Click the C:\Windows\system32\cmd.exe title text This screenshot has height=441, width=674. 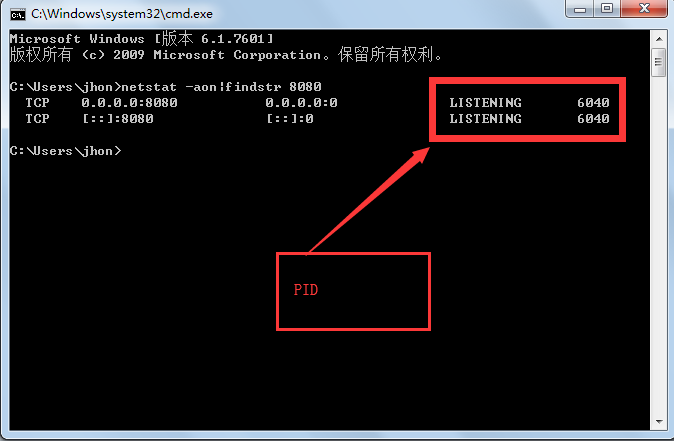pyautogui.click(x=122, y=14)
